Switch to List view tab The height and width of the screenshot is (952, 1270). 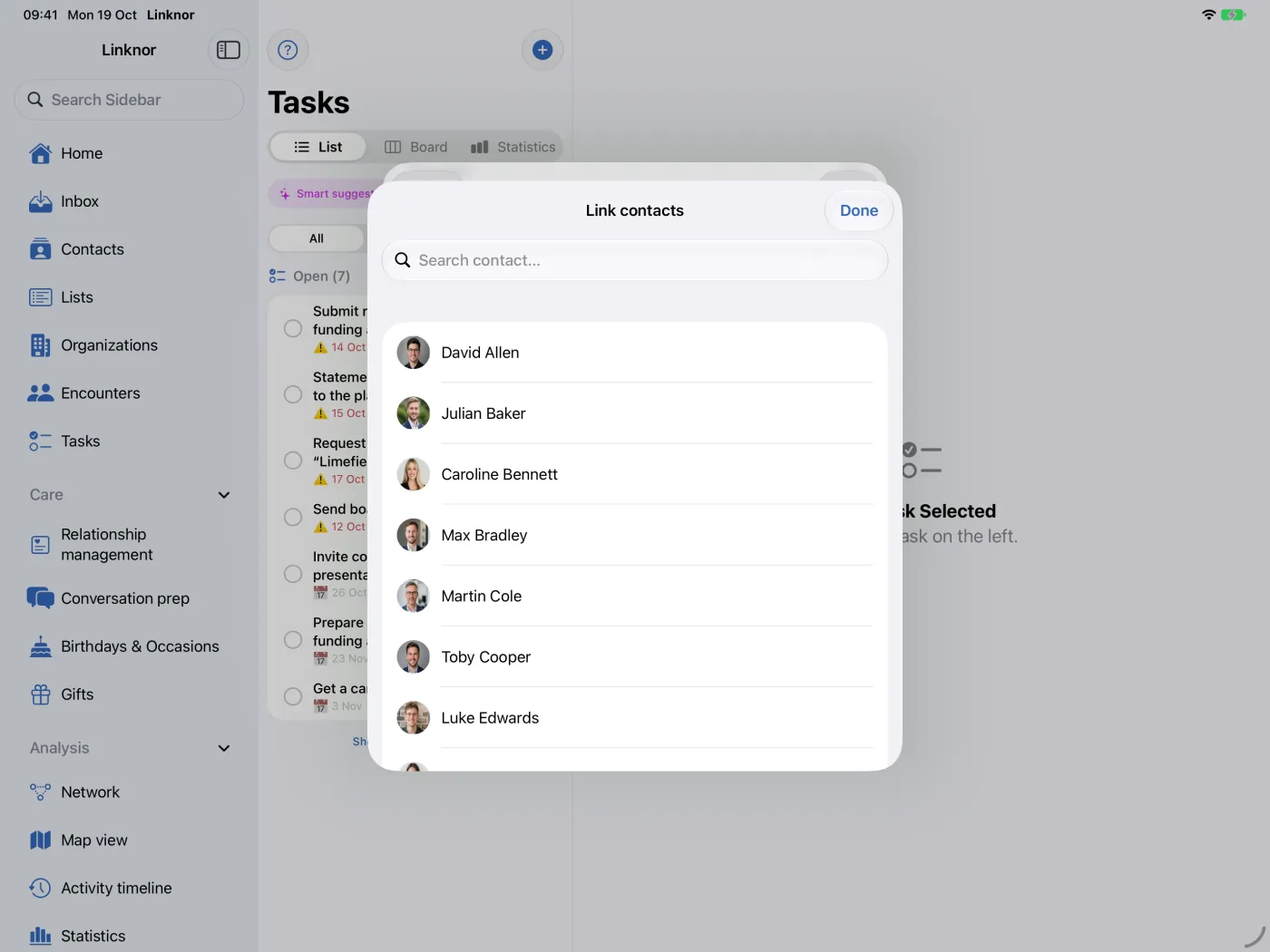(318, 147)
